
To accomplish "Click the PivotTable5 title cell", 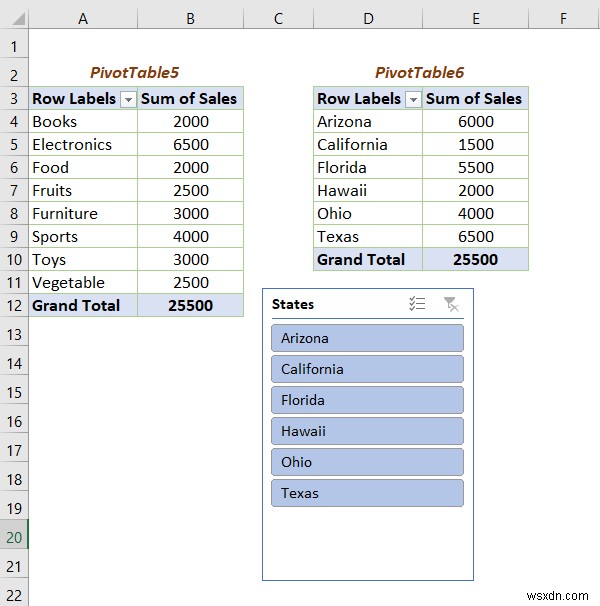I will click(136, 73).
